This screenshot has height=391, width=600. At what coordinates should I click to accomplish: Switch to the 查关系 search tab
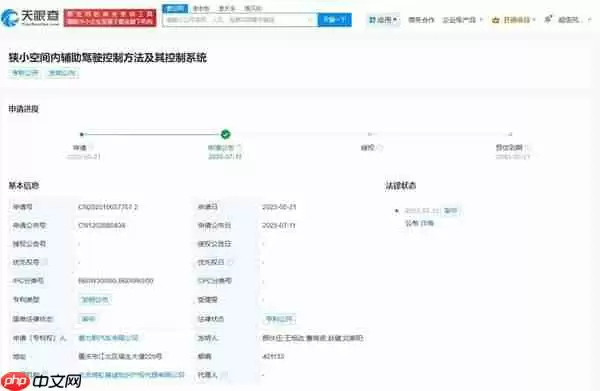click(x=227, y=8)
